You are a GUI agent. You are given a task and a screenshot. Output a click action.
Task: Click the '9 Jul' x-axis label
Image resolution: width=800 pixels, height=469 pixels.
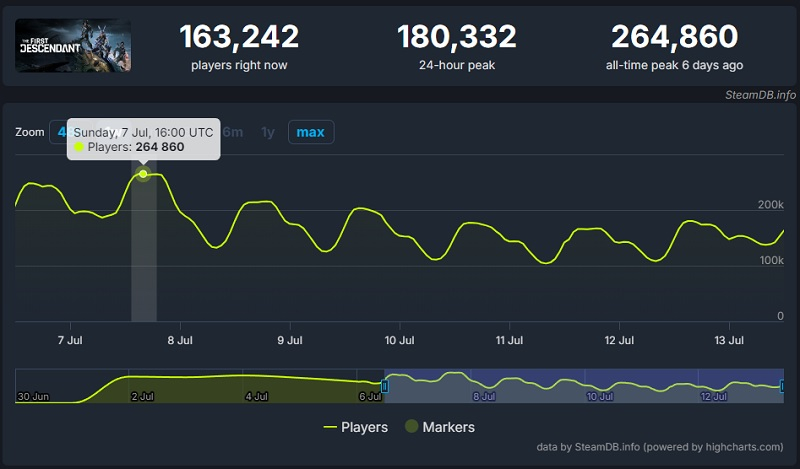[290, 340]
